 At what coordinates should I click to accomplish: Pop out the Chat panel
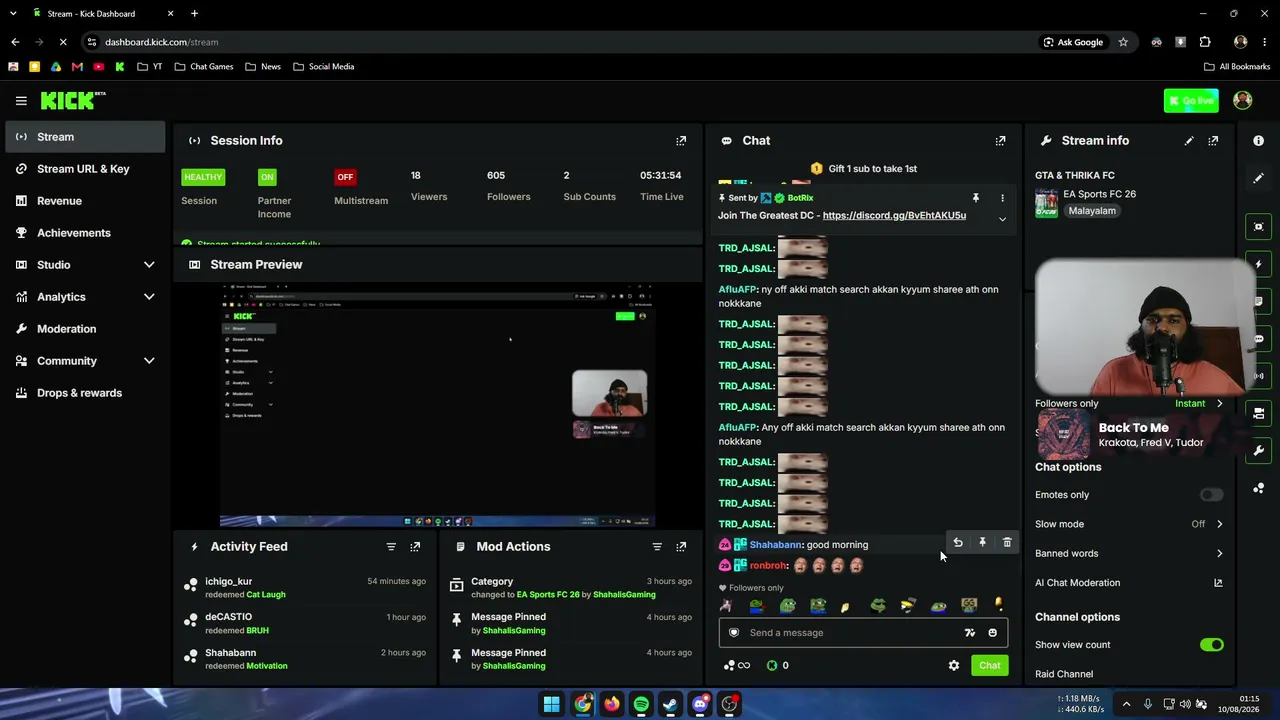1000,141
